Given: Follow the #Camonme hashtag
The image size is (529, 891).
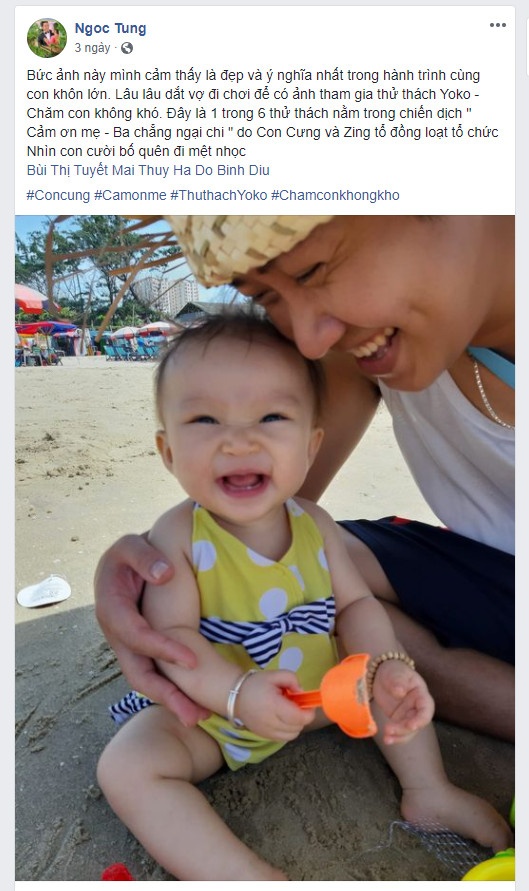Looking at the screenshot, I should (130, 195).
